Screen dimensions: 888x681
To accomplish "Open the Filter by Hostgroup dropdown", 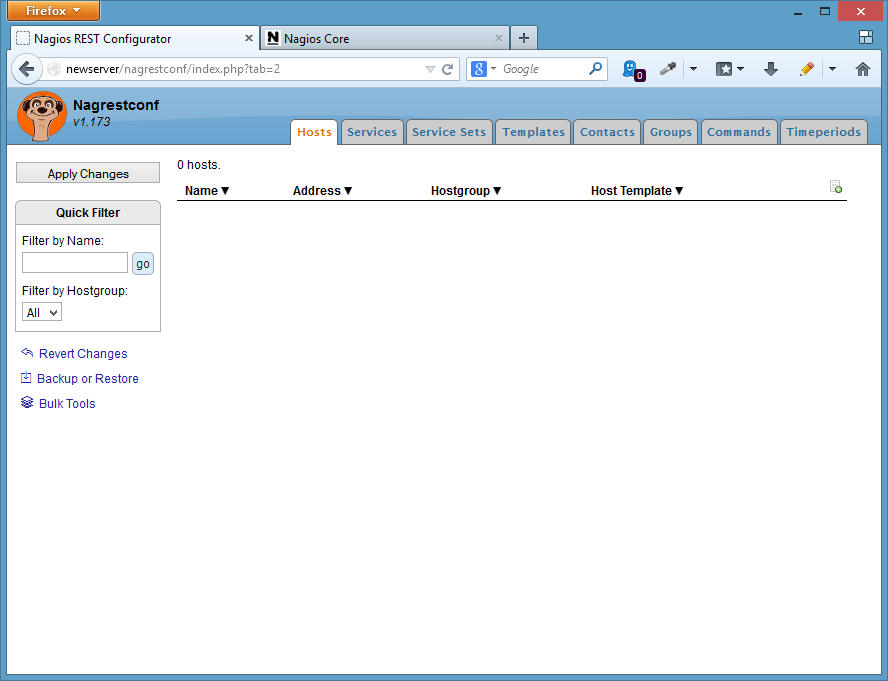I will click(41, 312).
